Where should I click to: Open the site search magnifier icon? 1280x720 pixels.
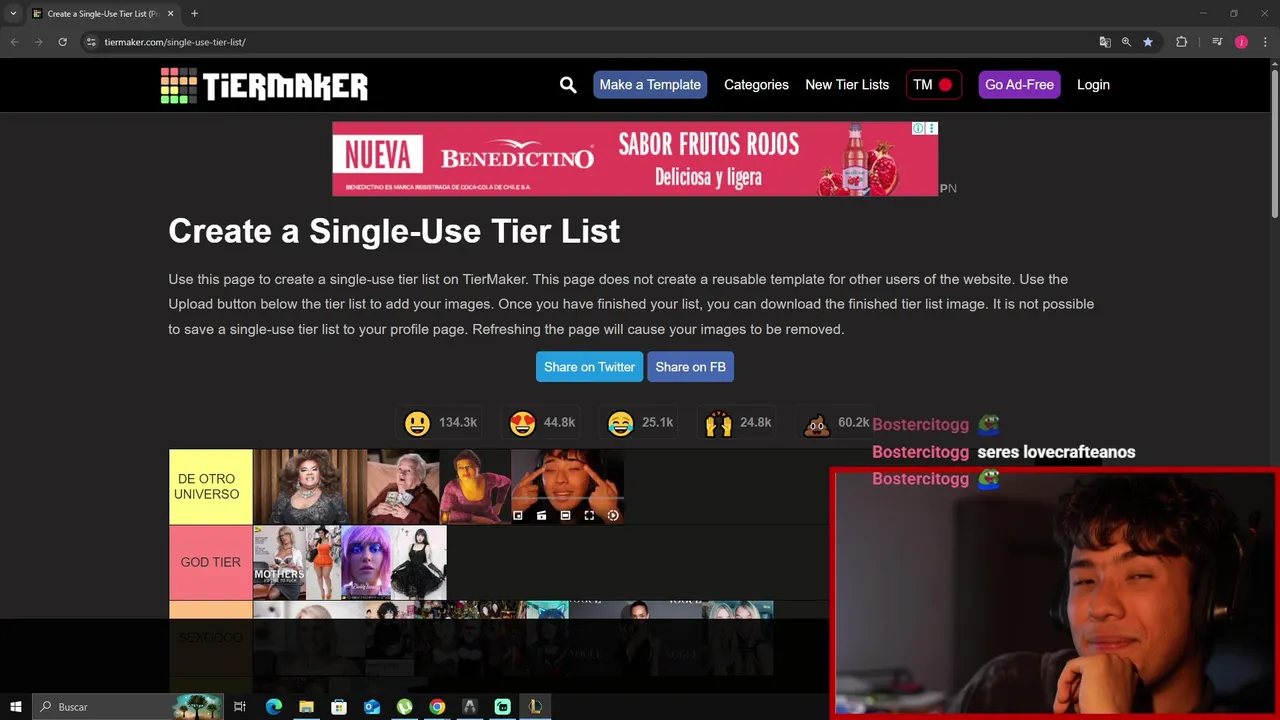pyautogui.click(x=568, y=85)
